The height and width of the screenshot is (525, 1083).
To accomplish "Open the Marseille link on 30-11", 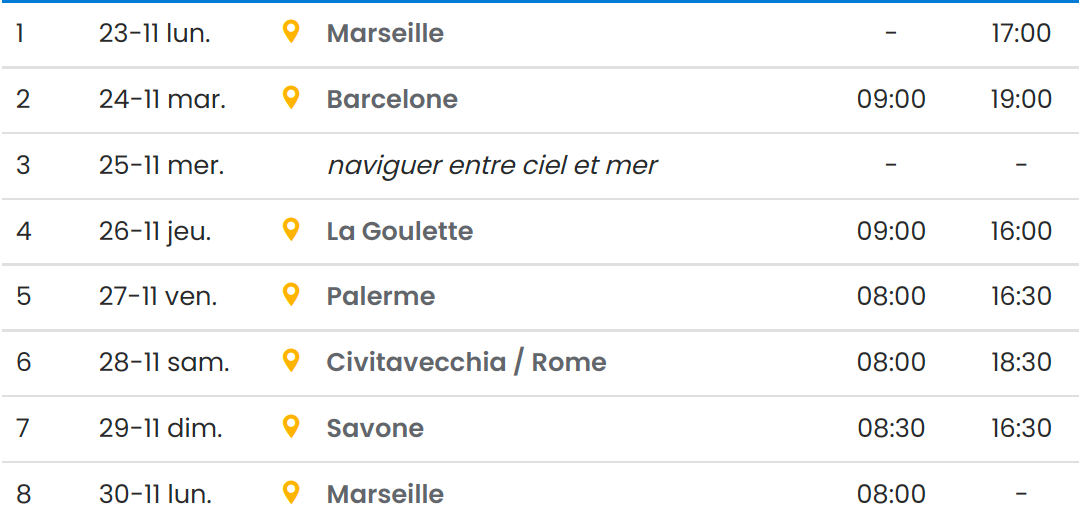I will [385, 494].
